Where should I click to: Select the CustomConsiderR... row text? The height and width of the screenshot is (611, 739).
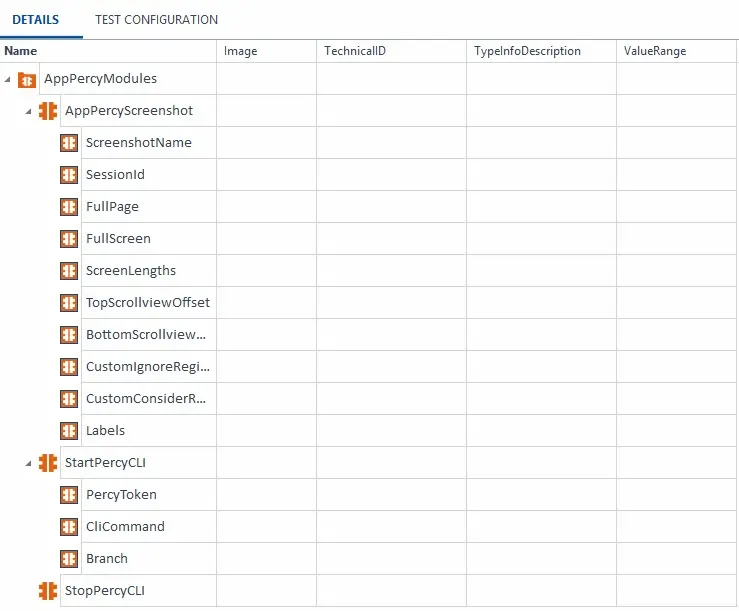(x=146, y=399)
